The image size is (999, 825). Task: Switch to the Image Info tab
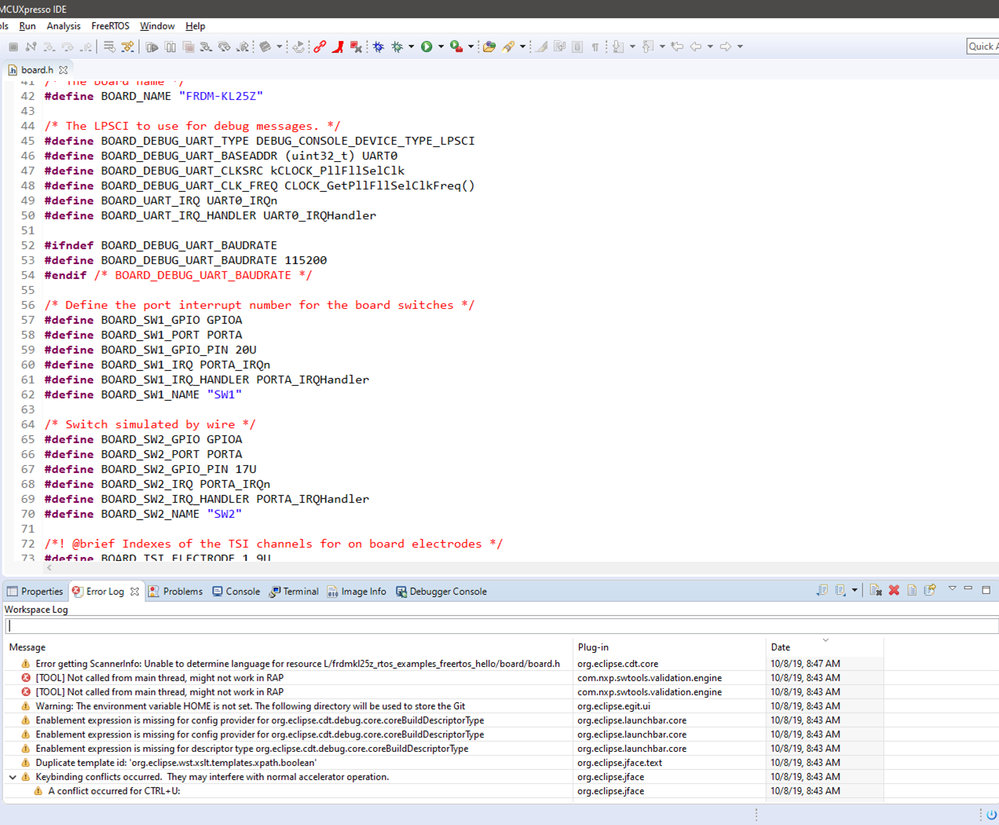click(x=357, y=591)
